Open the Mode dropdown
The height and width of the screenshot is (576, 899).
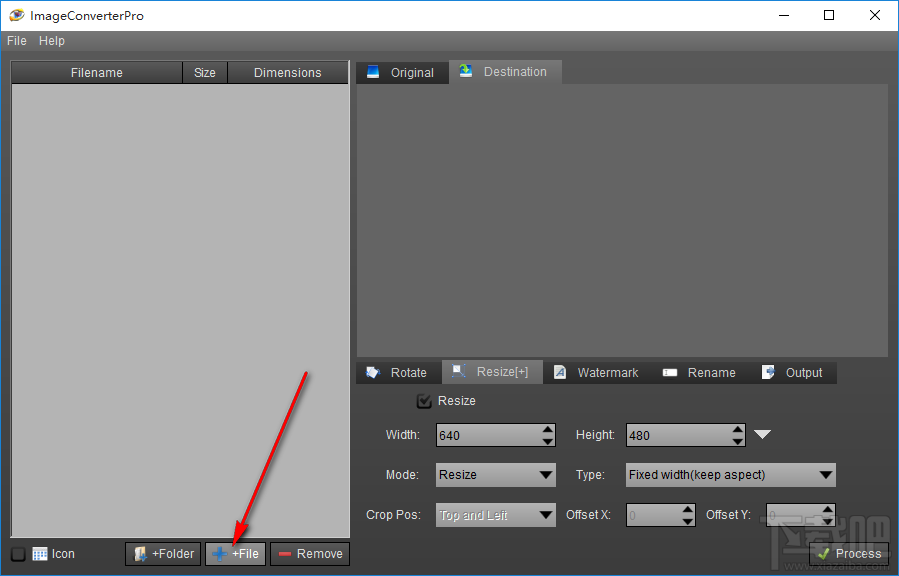click(x=495, y=474)
